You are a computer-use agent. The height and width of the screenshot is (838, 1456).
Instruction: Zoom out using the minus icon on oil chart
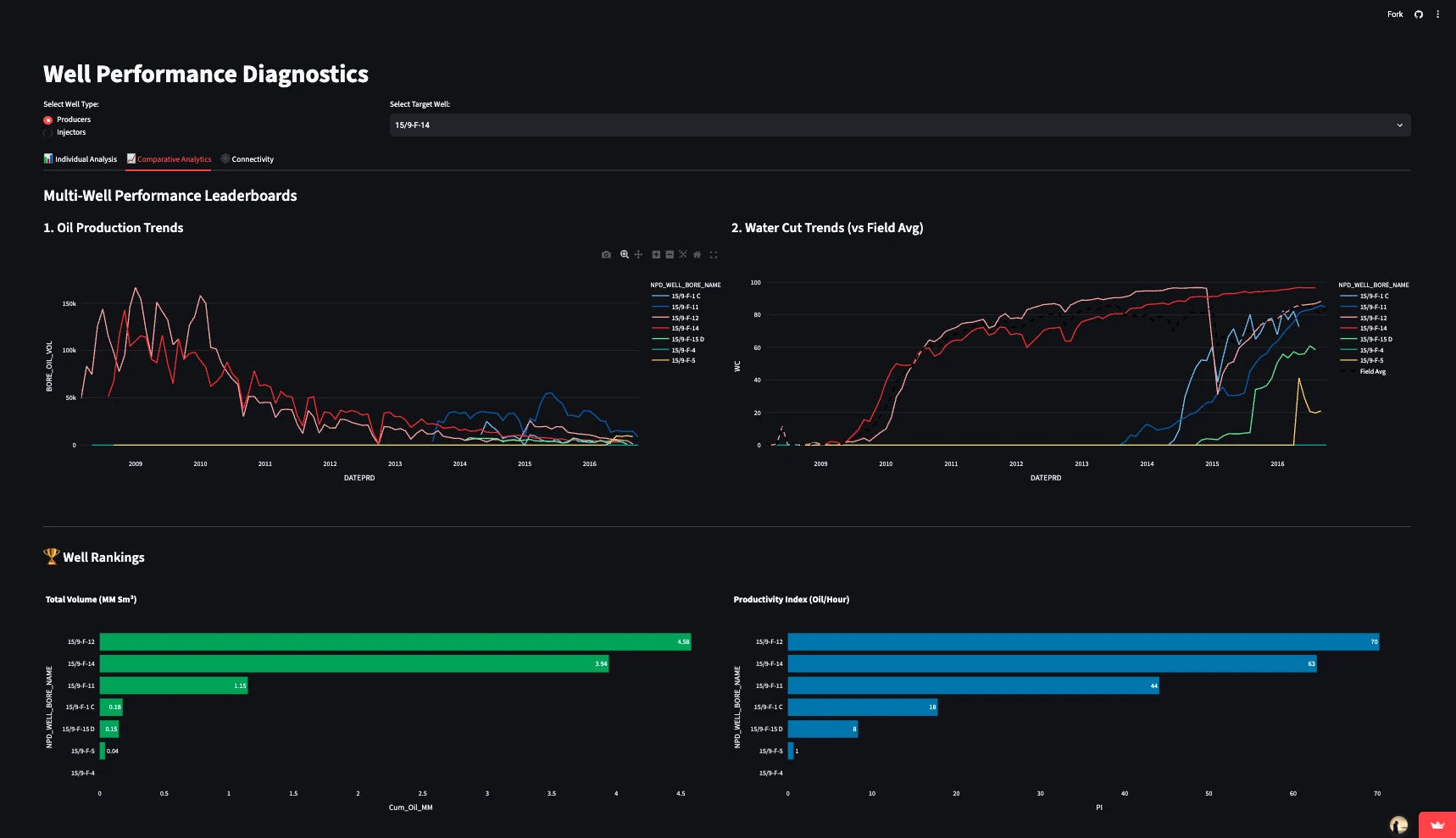[670, 254]
